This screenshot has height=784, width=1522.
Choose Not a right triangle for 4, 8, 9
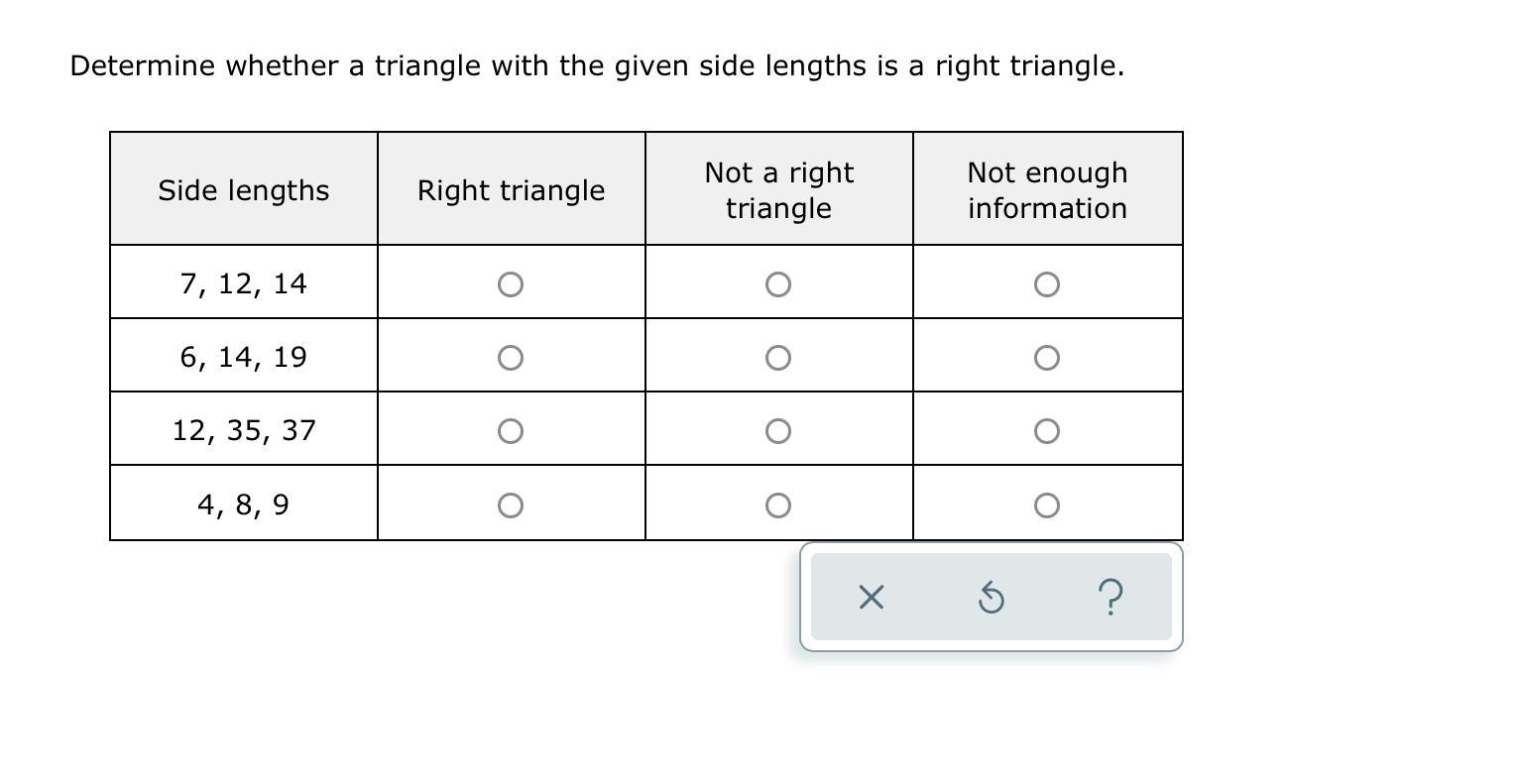778,506
